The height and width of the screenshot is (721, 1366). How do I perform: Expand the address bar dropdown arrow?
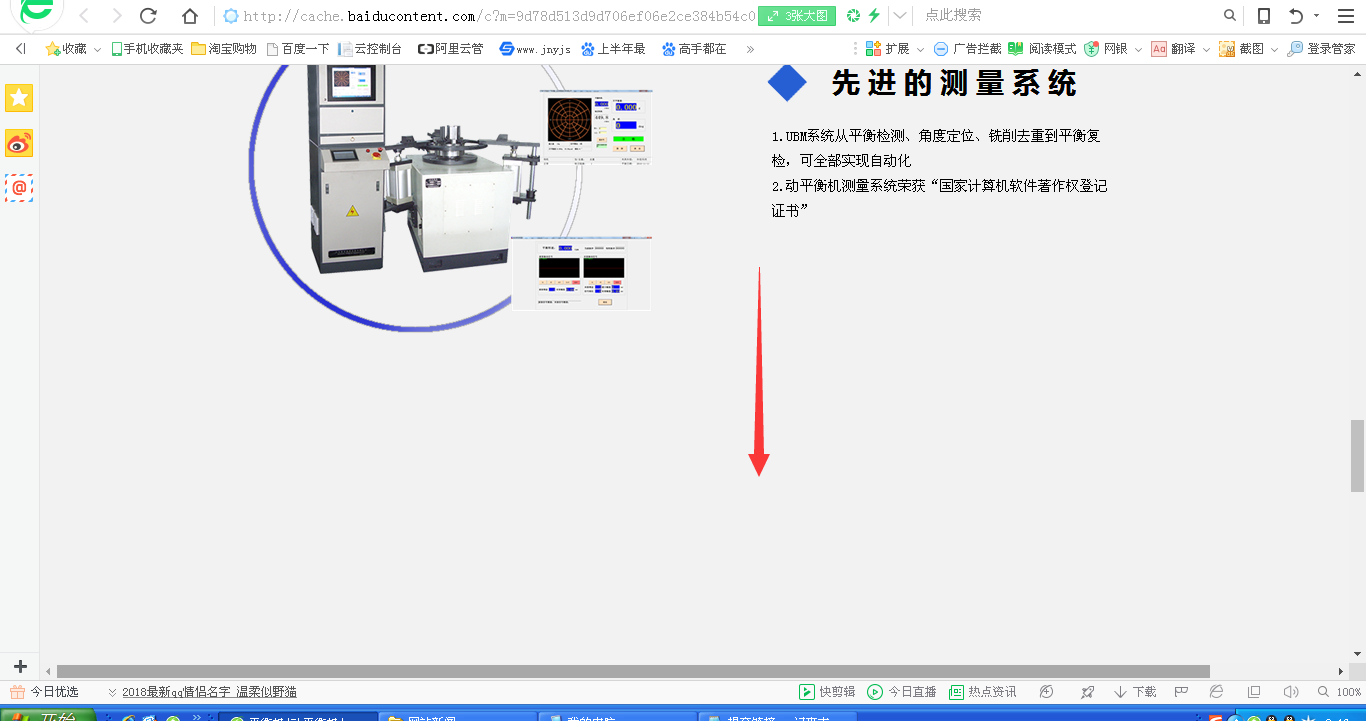click(900, 16)
